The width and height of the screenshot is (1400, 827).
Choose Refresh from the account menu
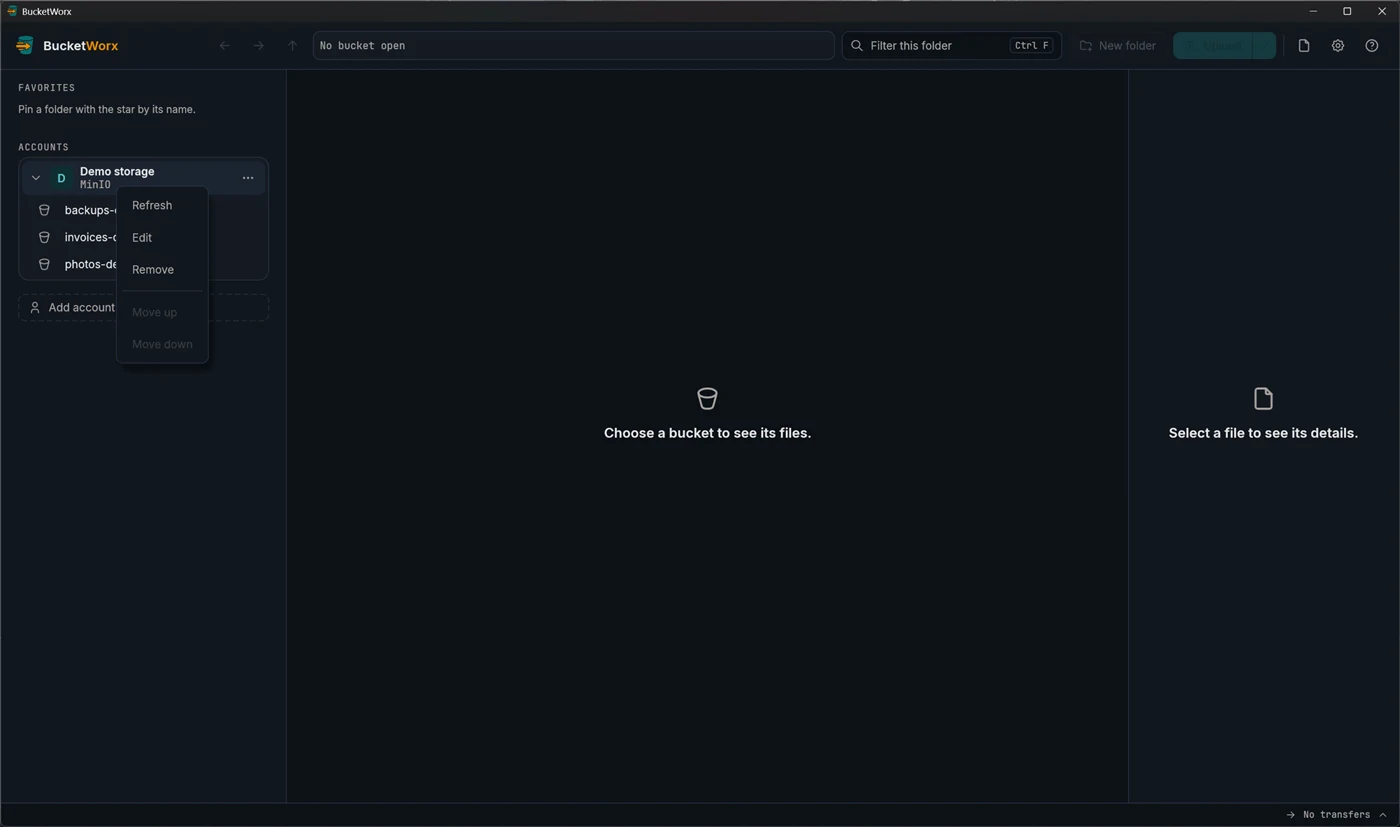tap(162, 206)
